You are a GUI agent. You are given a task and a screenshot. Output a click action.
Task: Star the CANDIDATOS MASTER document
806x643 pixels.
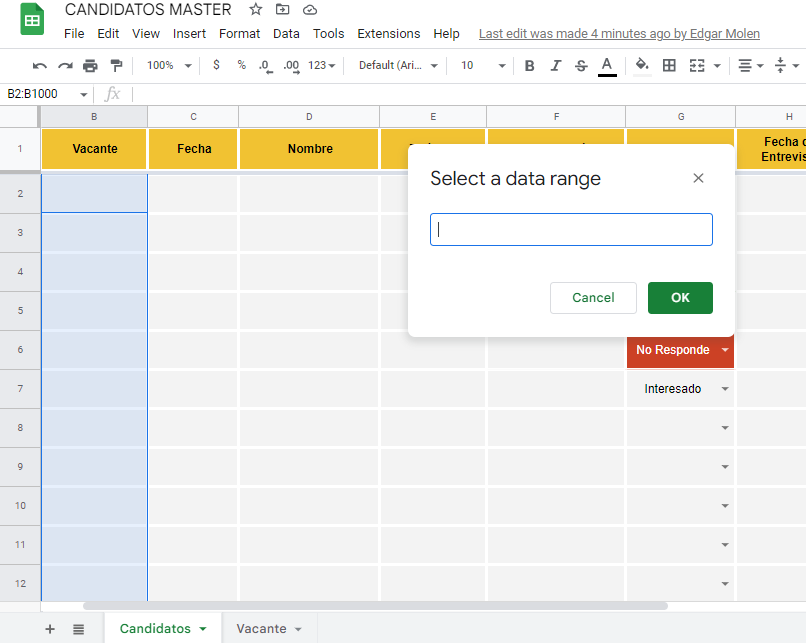pyautogui.click(x=255, y=9)
